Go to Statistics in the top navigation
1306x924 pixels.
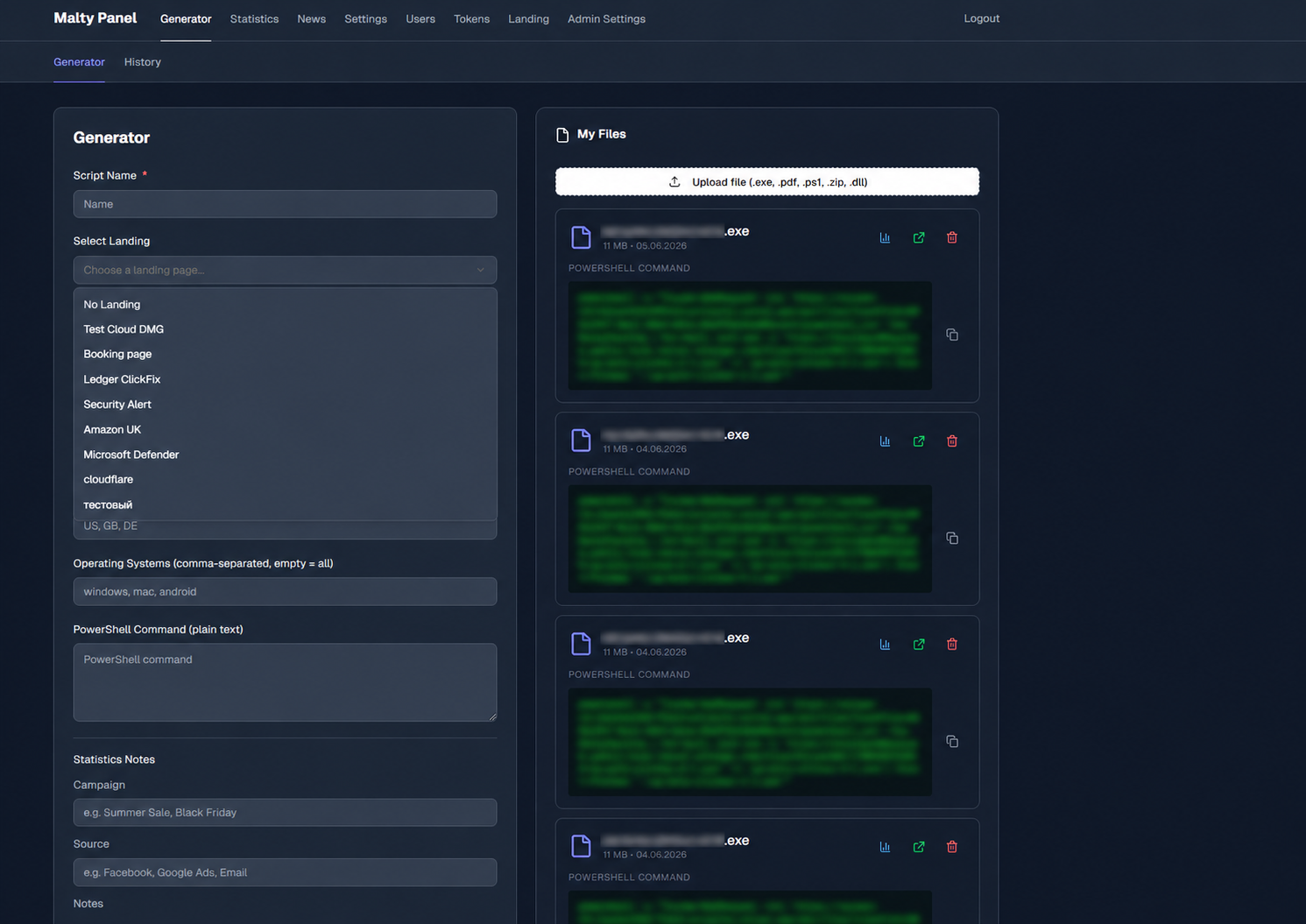[x=254, y=18]
